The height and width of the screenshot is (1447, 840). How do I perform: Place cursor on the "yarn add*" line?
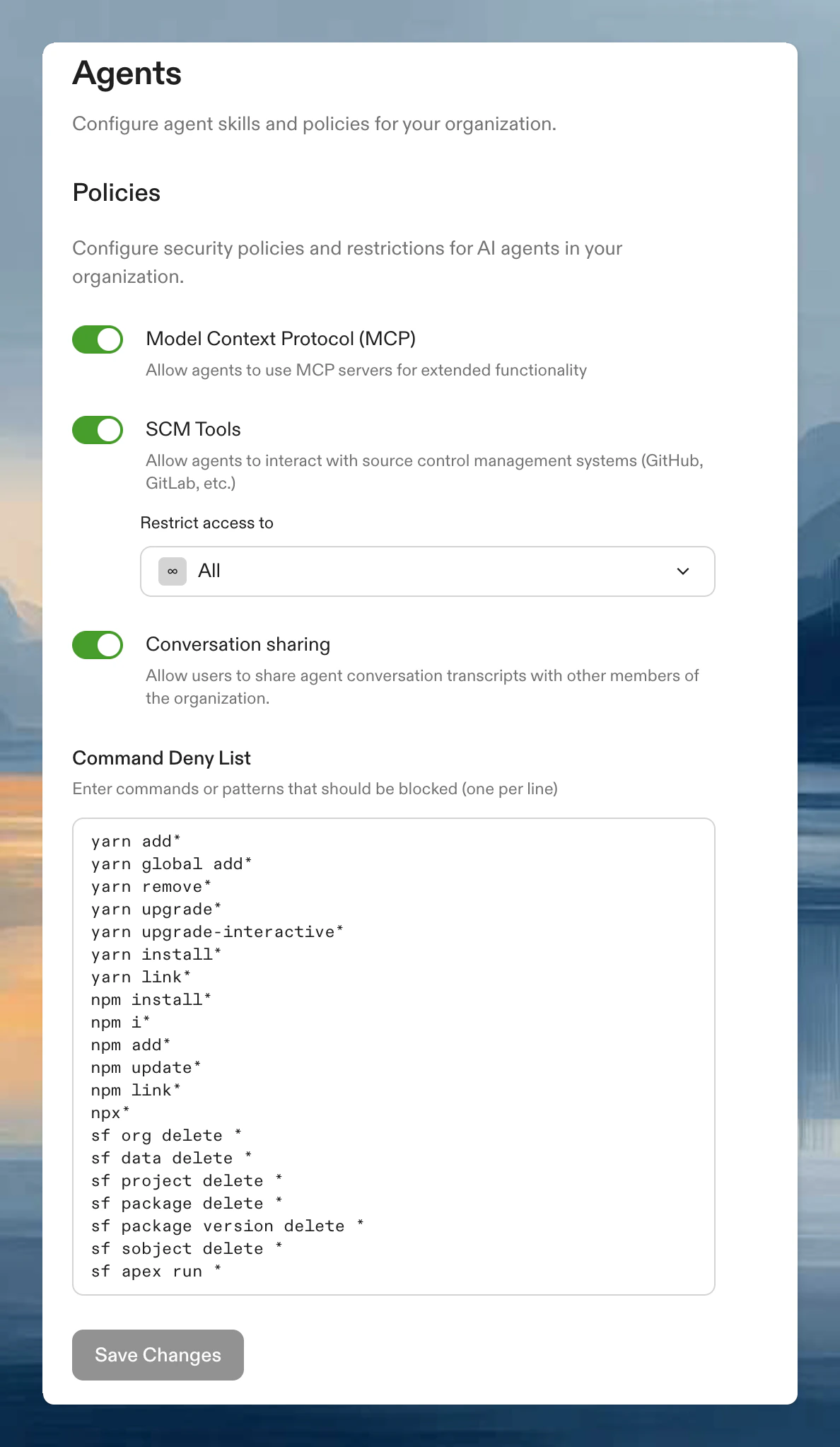tap(136, 841)
